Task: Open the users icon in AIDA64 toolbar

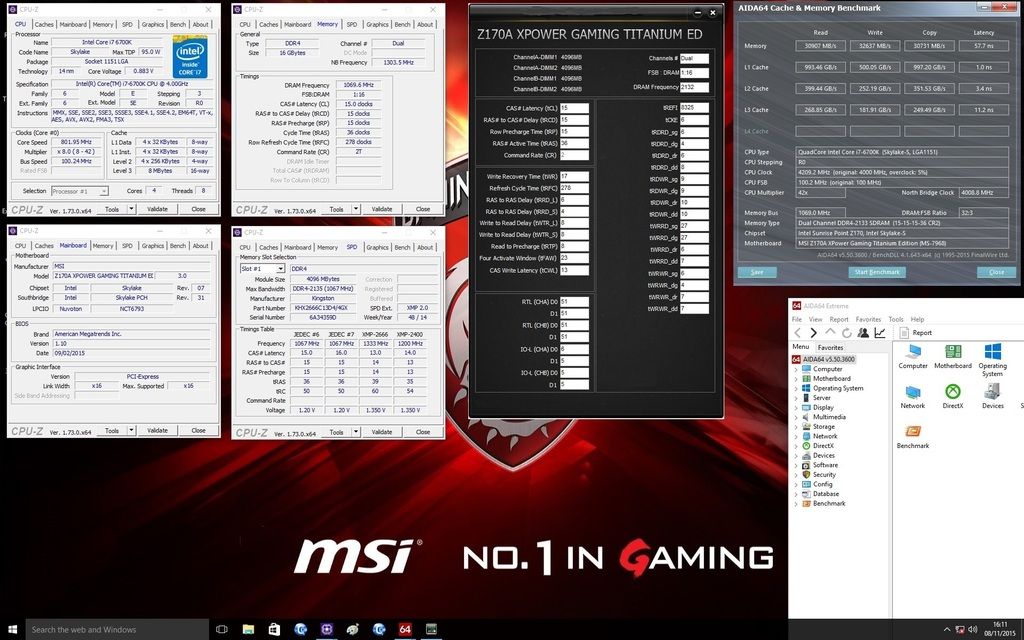Action: point(863,333)
